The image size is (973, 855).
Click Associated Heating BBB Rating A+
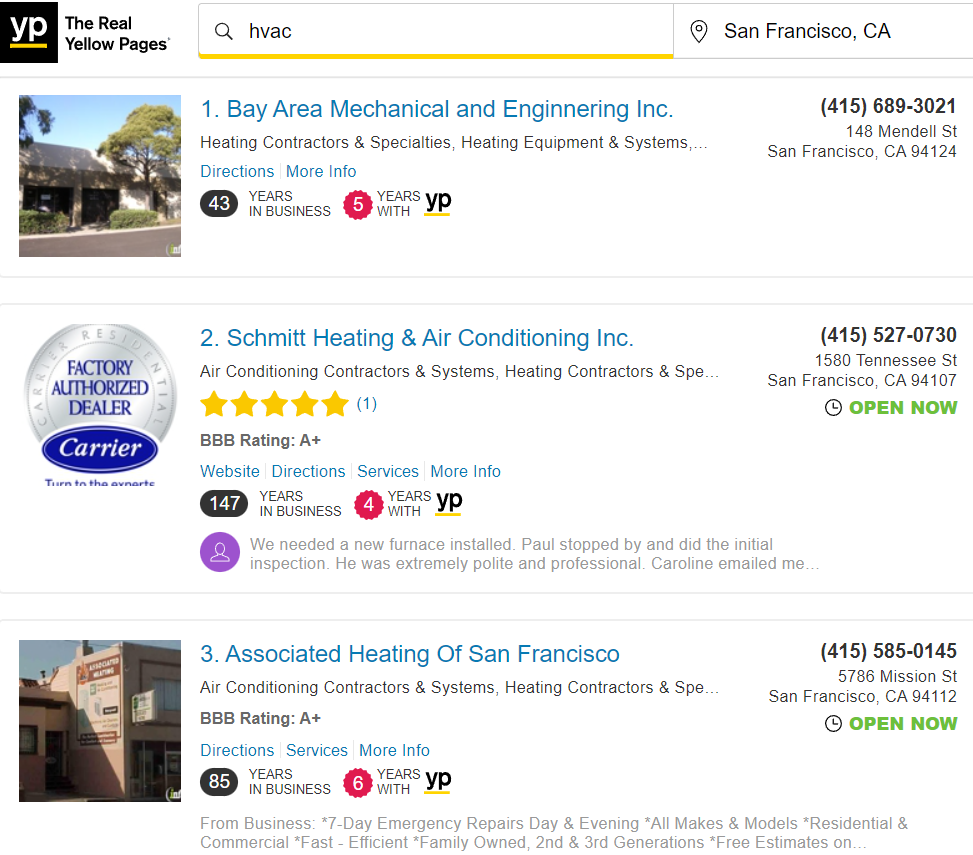coord(260,718)
